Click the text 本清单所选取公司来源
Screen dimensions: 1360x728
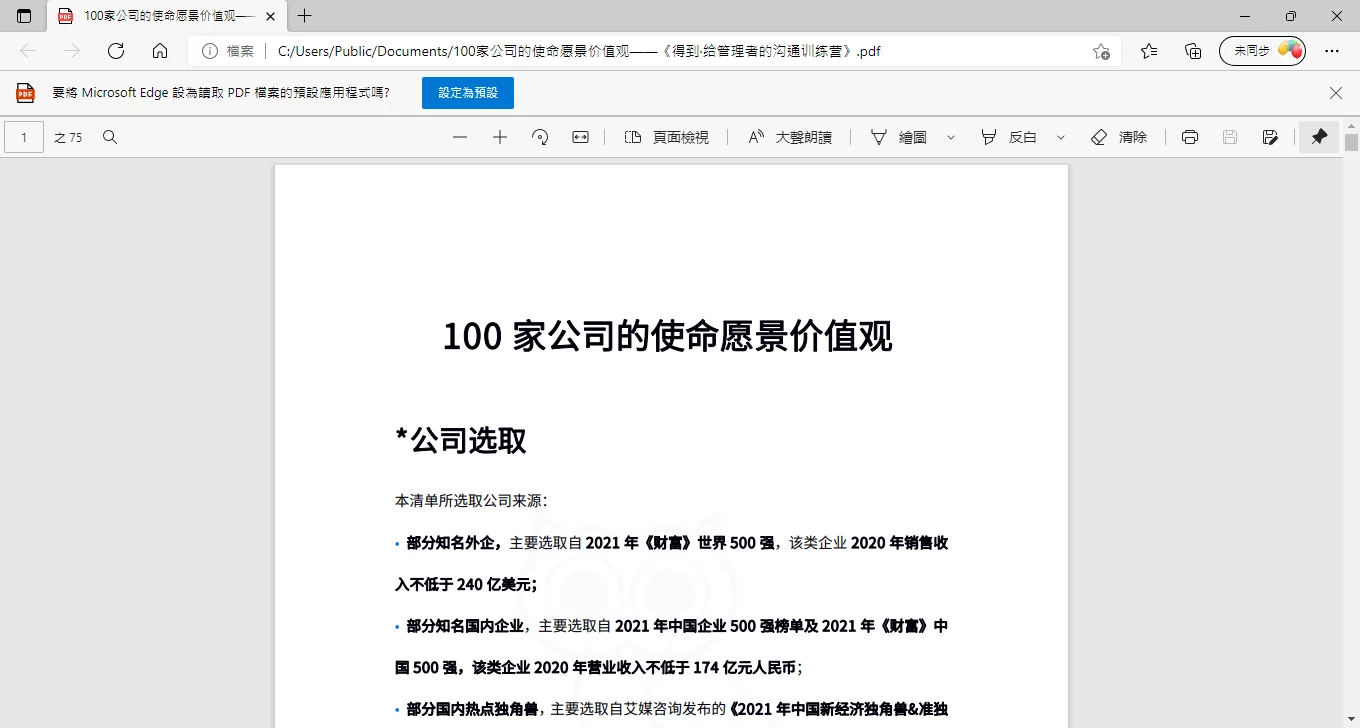point(469,501)
